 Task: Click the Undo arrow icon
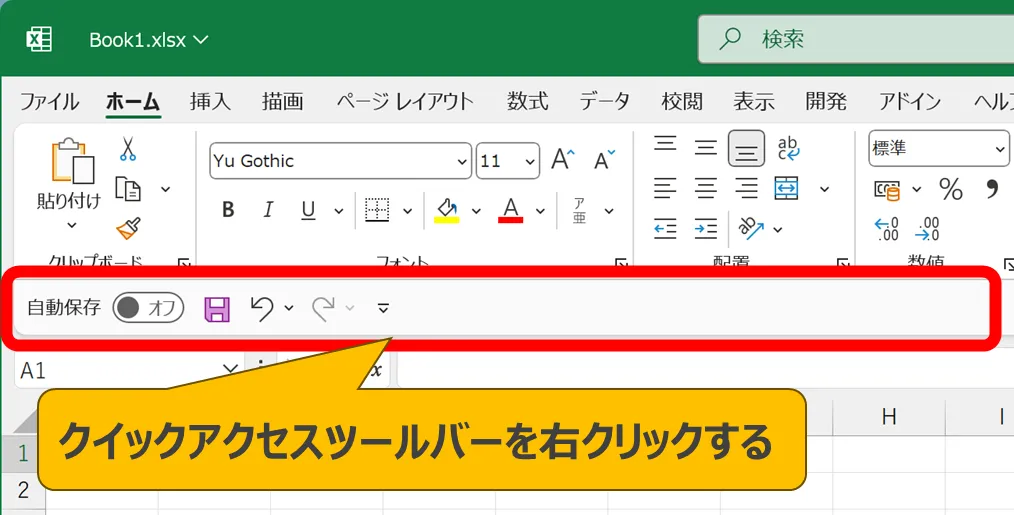pos(261,309)
